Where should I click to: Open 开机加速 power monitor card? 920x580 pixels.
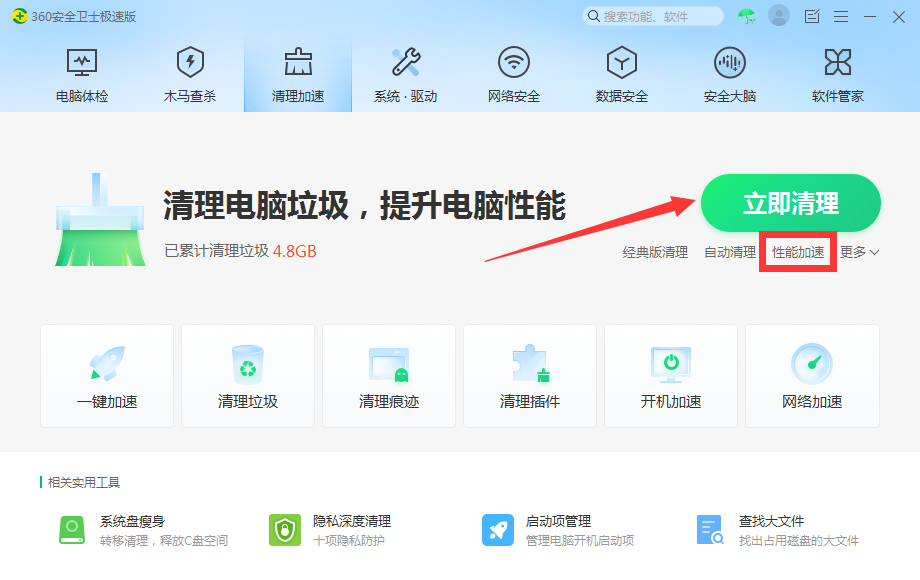tap(671, 376)
